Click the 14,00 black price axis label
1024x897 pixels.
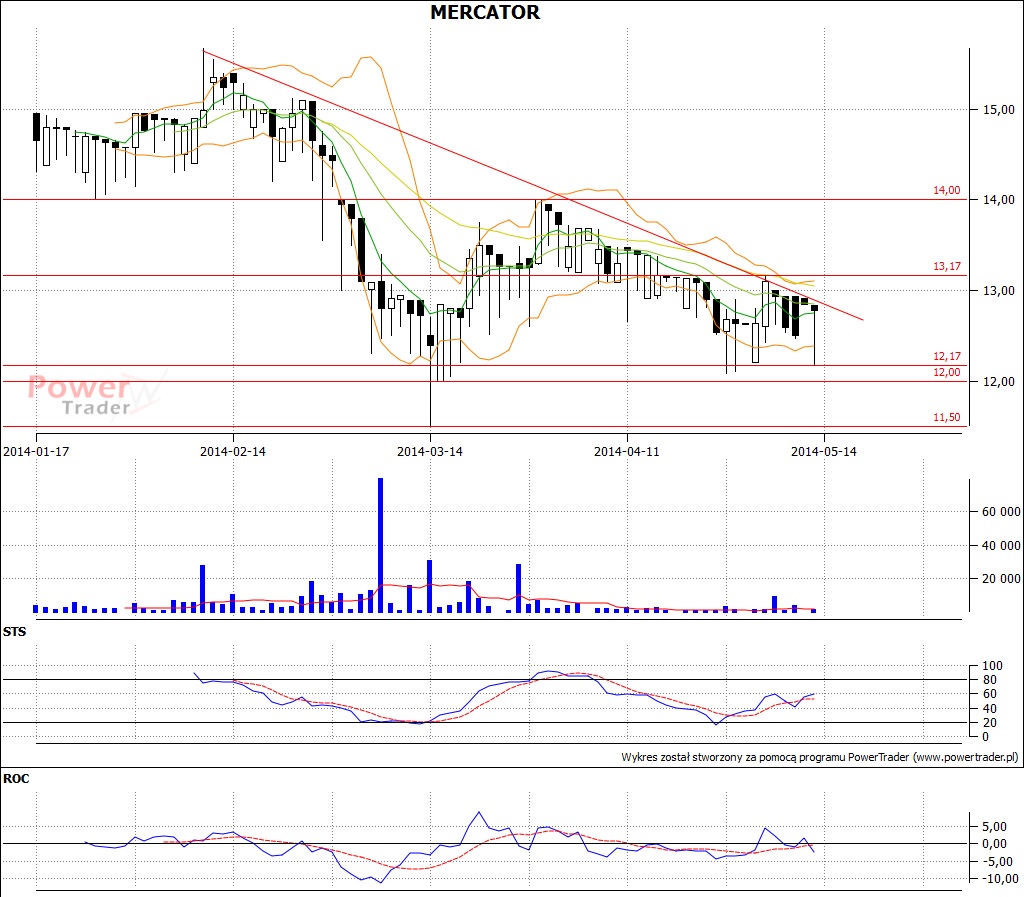(x=999, y=200)
